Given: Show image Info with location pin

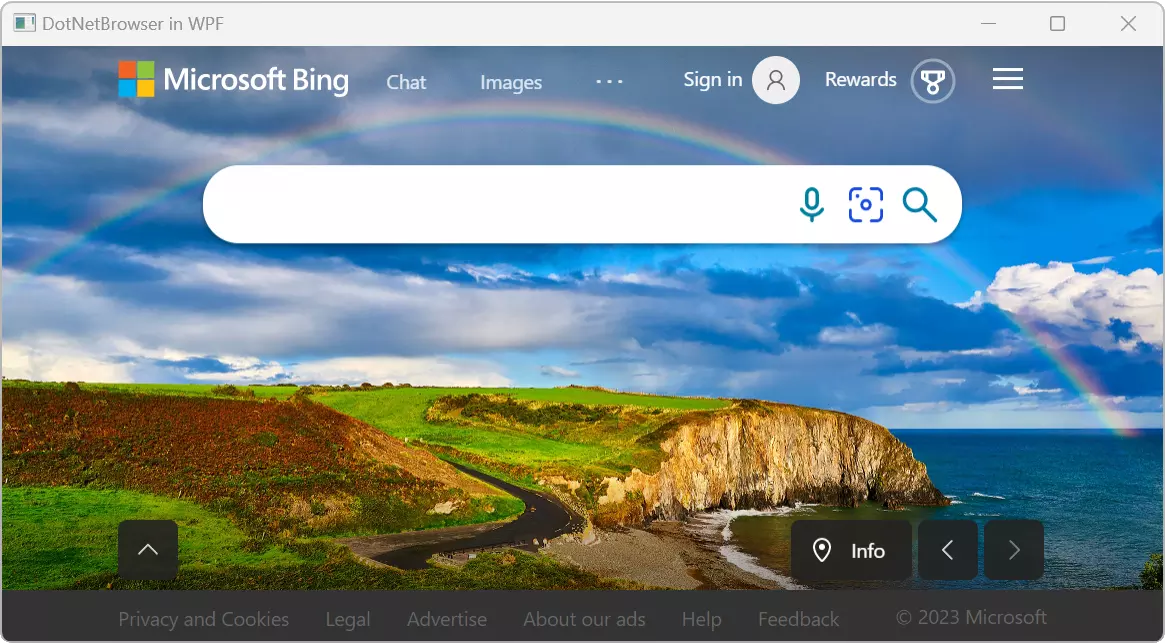Looking at the screenshot, I should click(851, 550).
